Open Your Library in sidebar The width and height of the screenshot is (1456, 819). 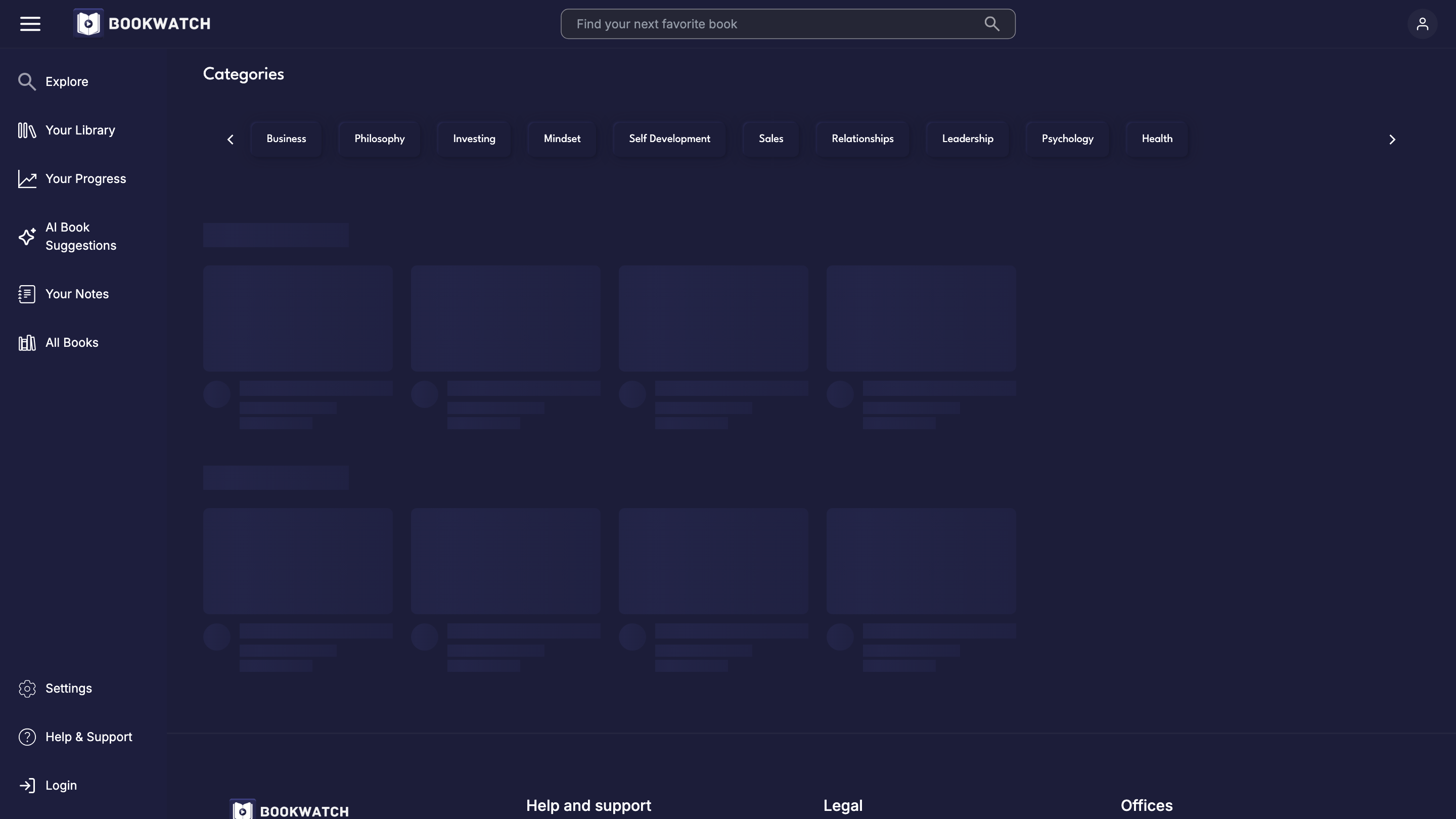point(80,130)
